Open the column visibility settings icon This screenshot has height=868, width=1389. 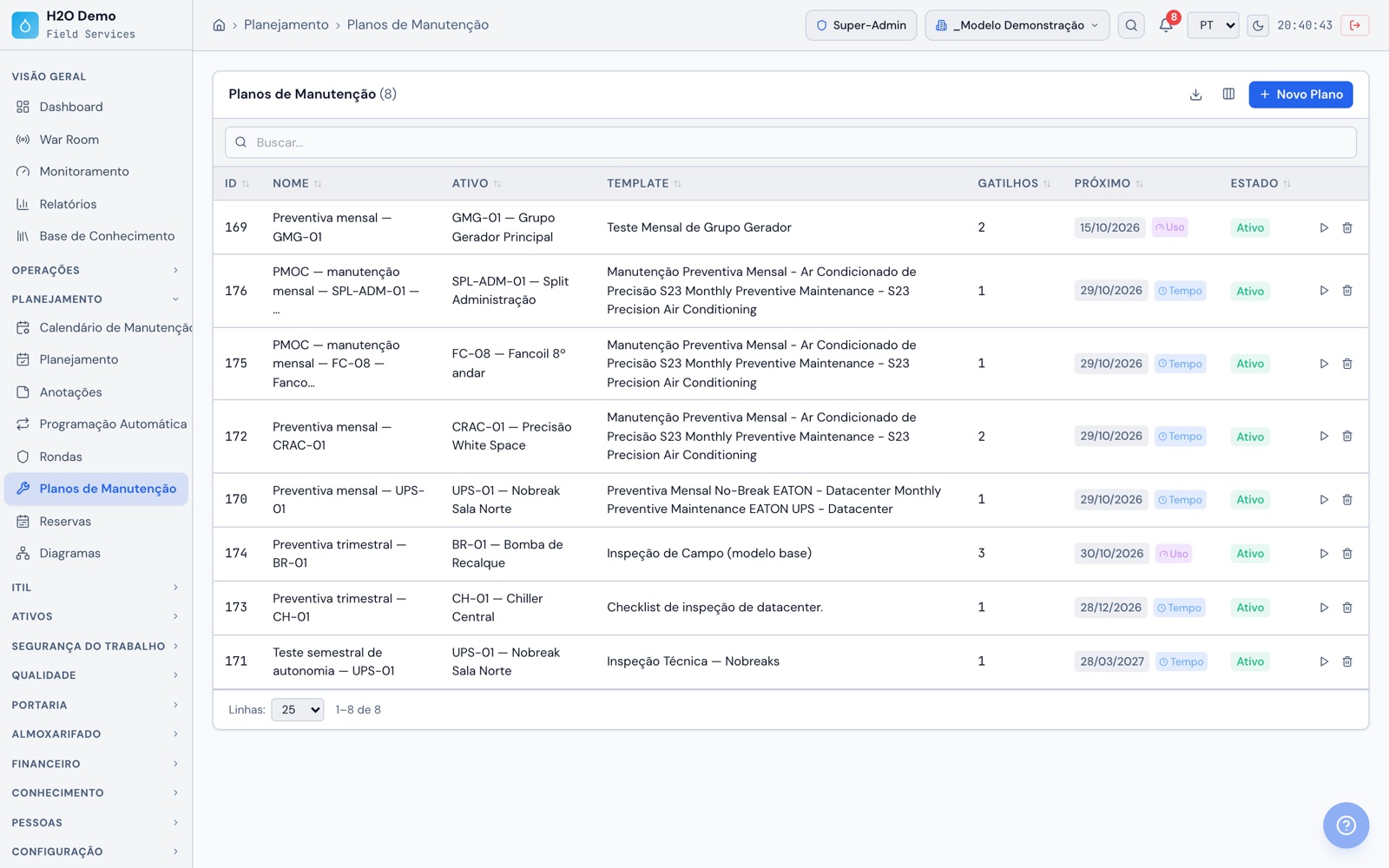(x=1228, y=95)
